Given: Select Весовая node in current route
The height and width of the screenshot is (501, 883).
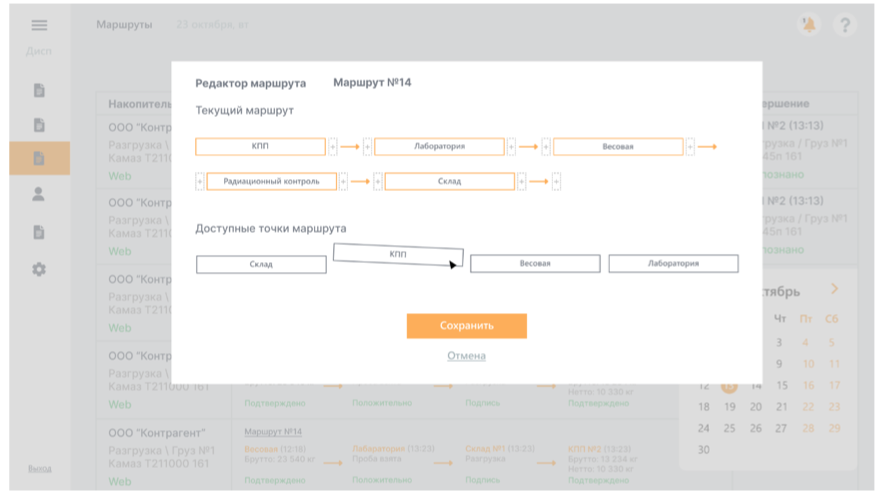Looking at the screenshot, I should pyautogui.click(x=618, y=146).
